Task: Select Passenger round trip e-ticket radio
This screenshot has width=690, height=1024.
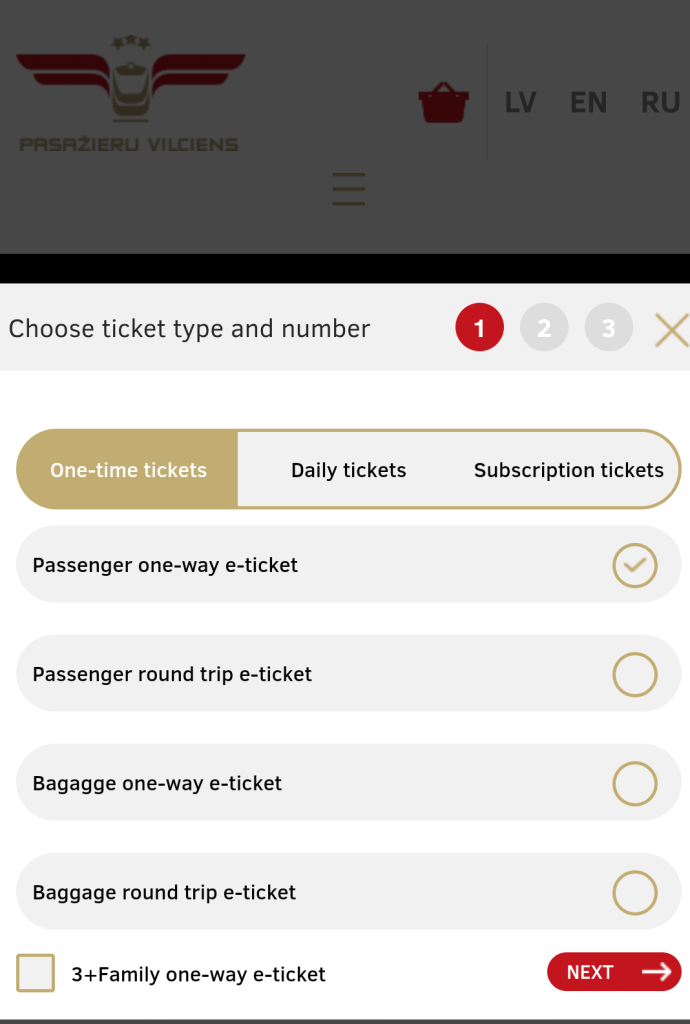Action: pos(634,675)
